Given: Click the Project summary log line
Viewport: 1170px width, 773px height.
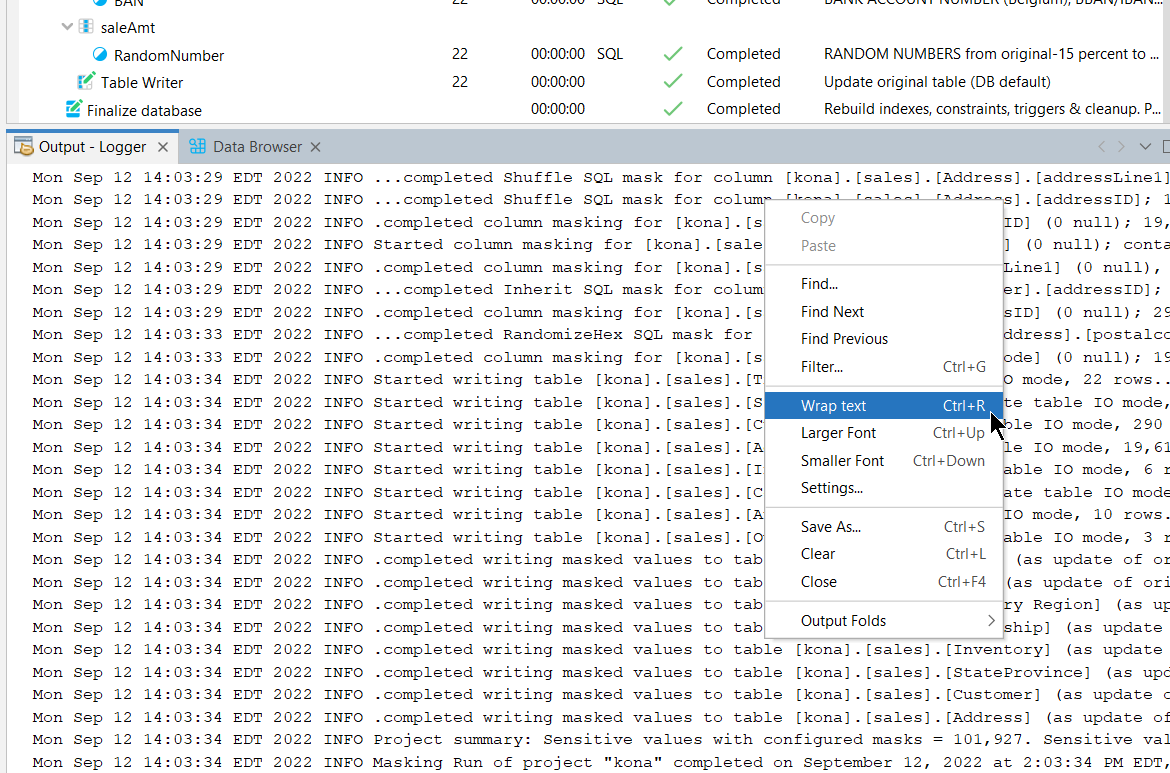Looking at the screenshot, I should [x=601, y=739].
